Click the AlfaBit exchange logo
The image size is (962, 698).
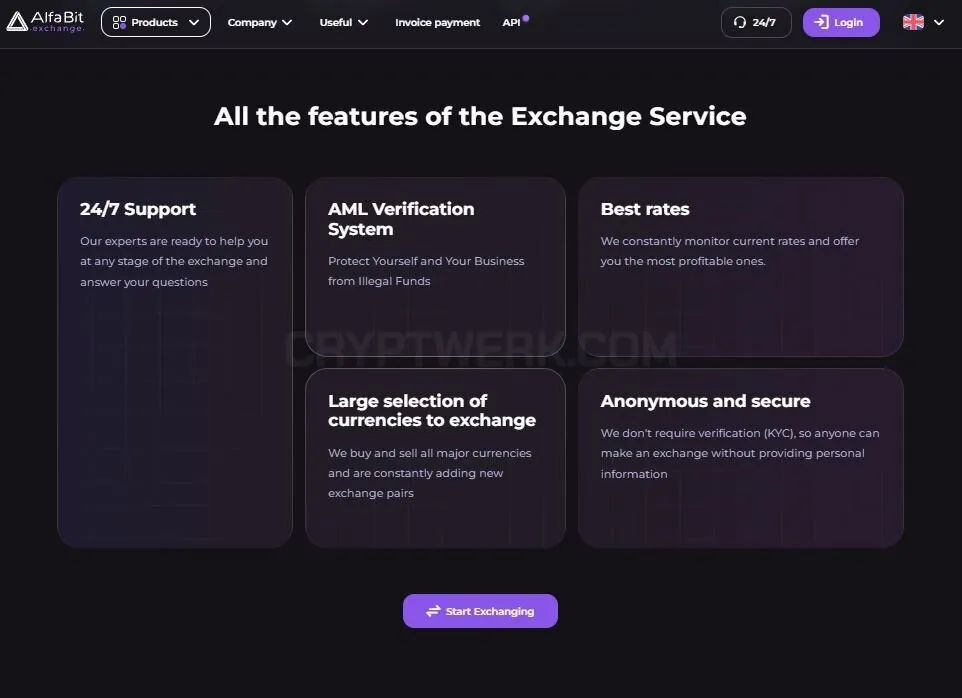click(x=45, y=22)
